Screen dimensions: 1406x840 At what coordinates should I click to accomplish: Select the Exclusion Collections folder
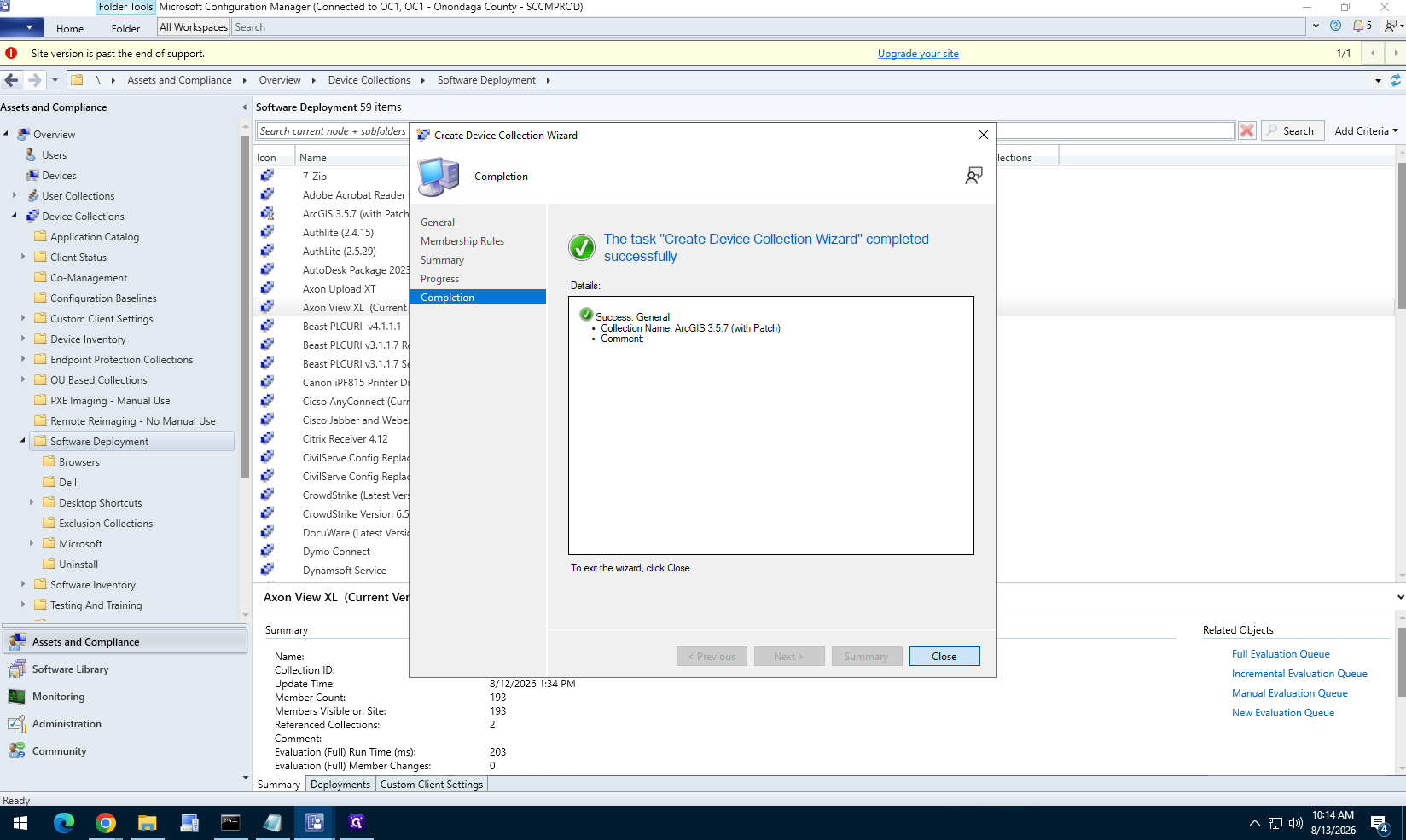coord(106,524)
